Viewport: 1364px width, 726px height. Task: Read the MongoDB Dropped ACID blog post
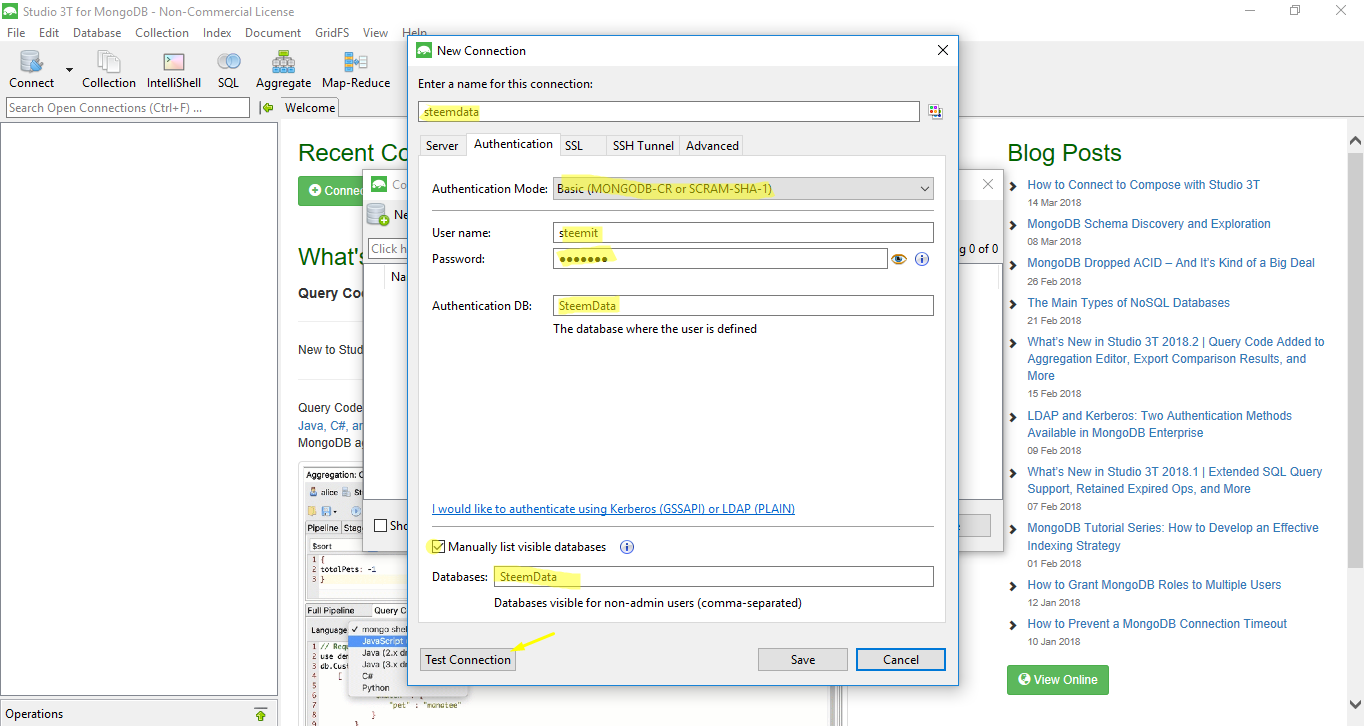click(1171, 263)
